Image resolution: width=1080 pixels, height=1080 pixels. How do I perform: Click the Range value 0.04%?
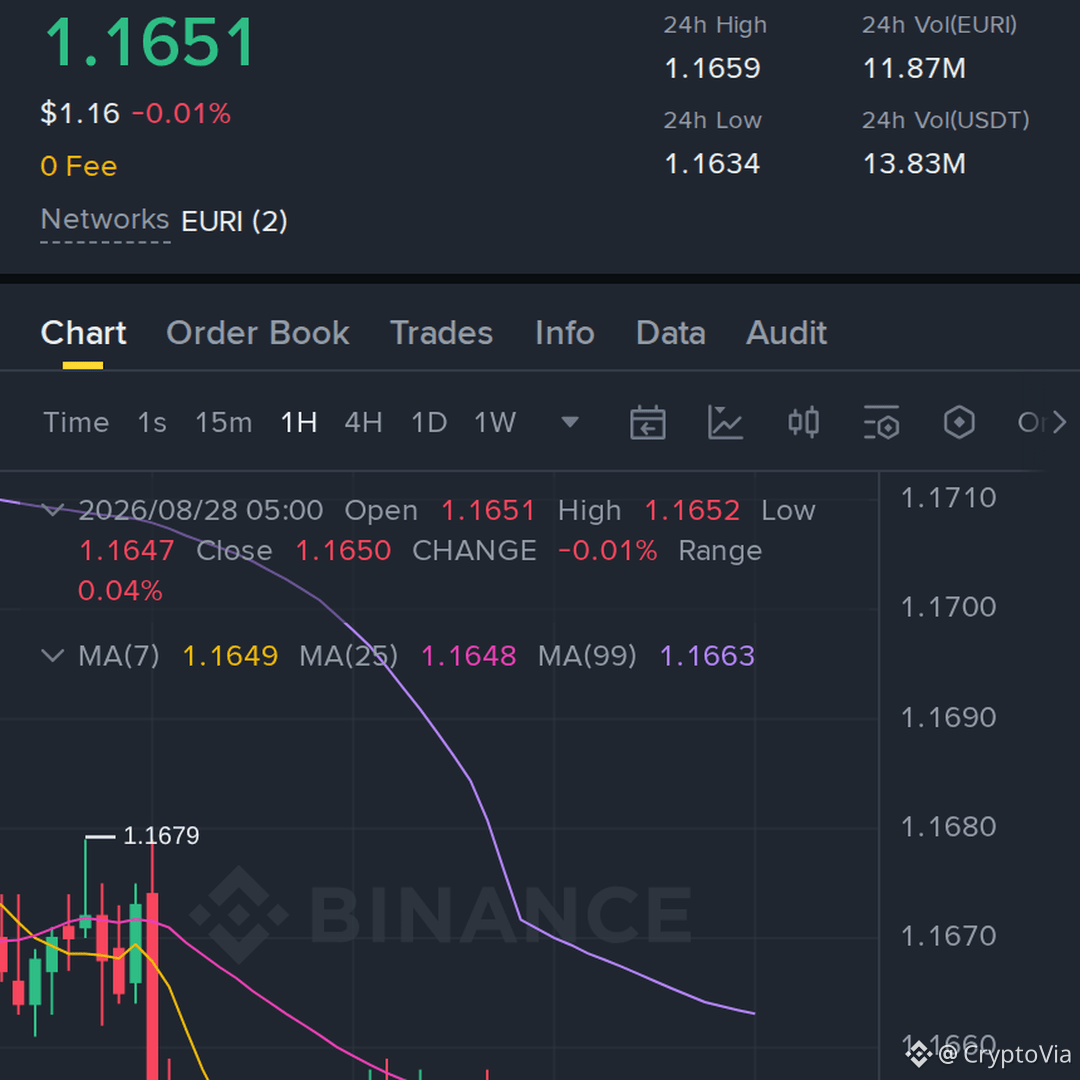coord(120,590)
